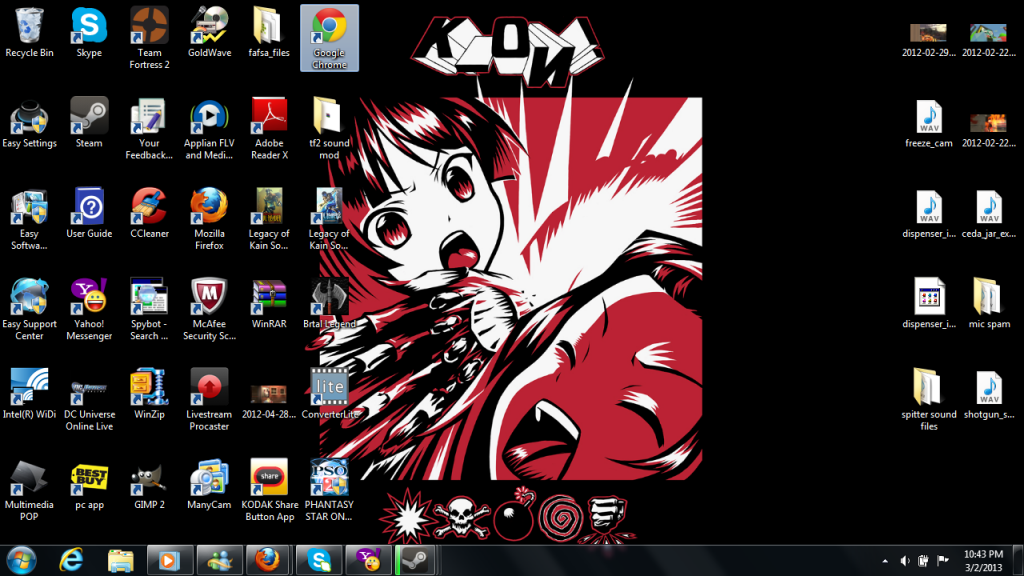The width and height of the screenshot is (1024, 576).
Task: Select the Applian FLV and Media icon
Action: [x=209, y=129]
